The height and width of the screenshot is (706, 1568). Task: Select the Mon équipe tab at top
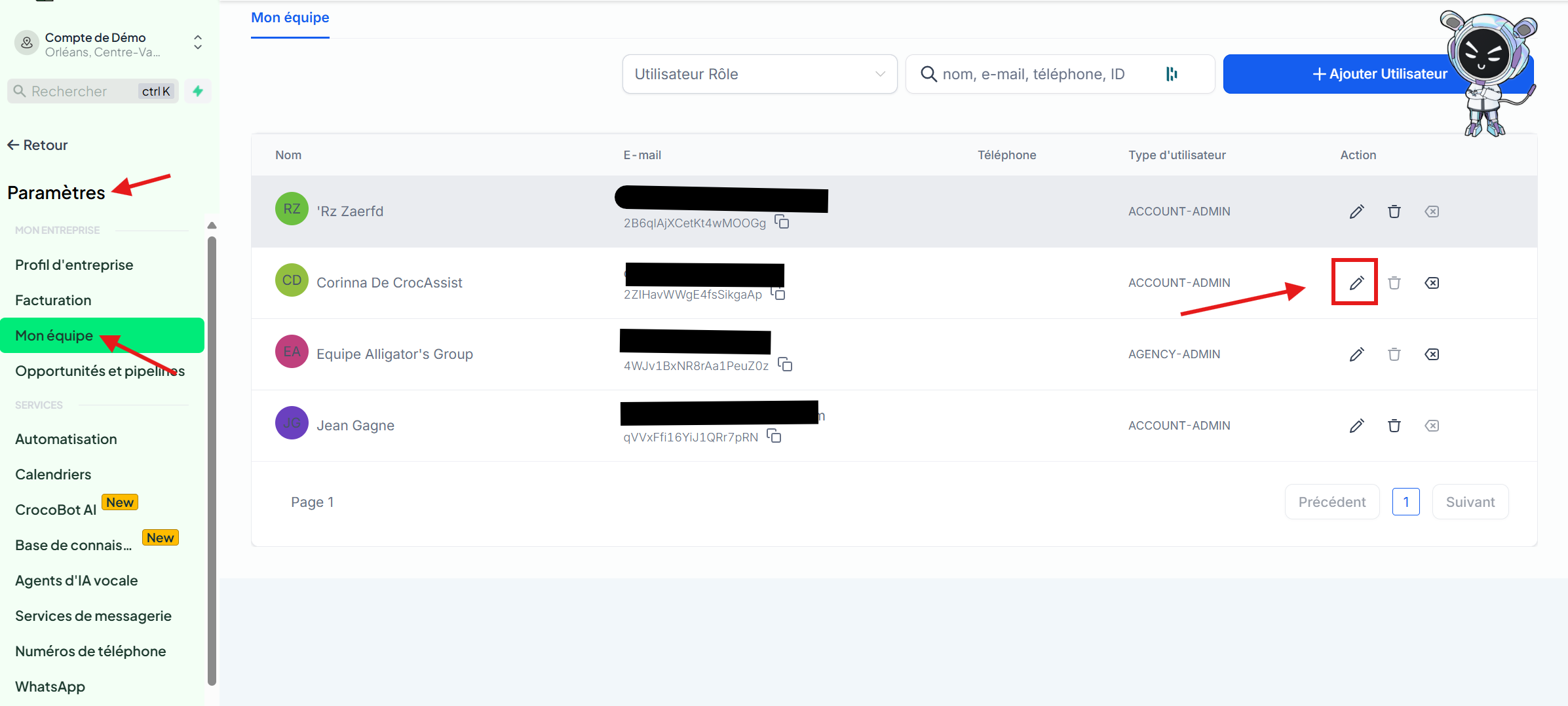coord(290,18)
